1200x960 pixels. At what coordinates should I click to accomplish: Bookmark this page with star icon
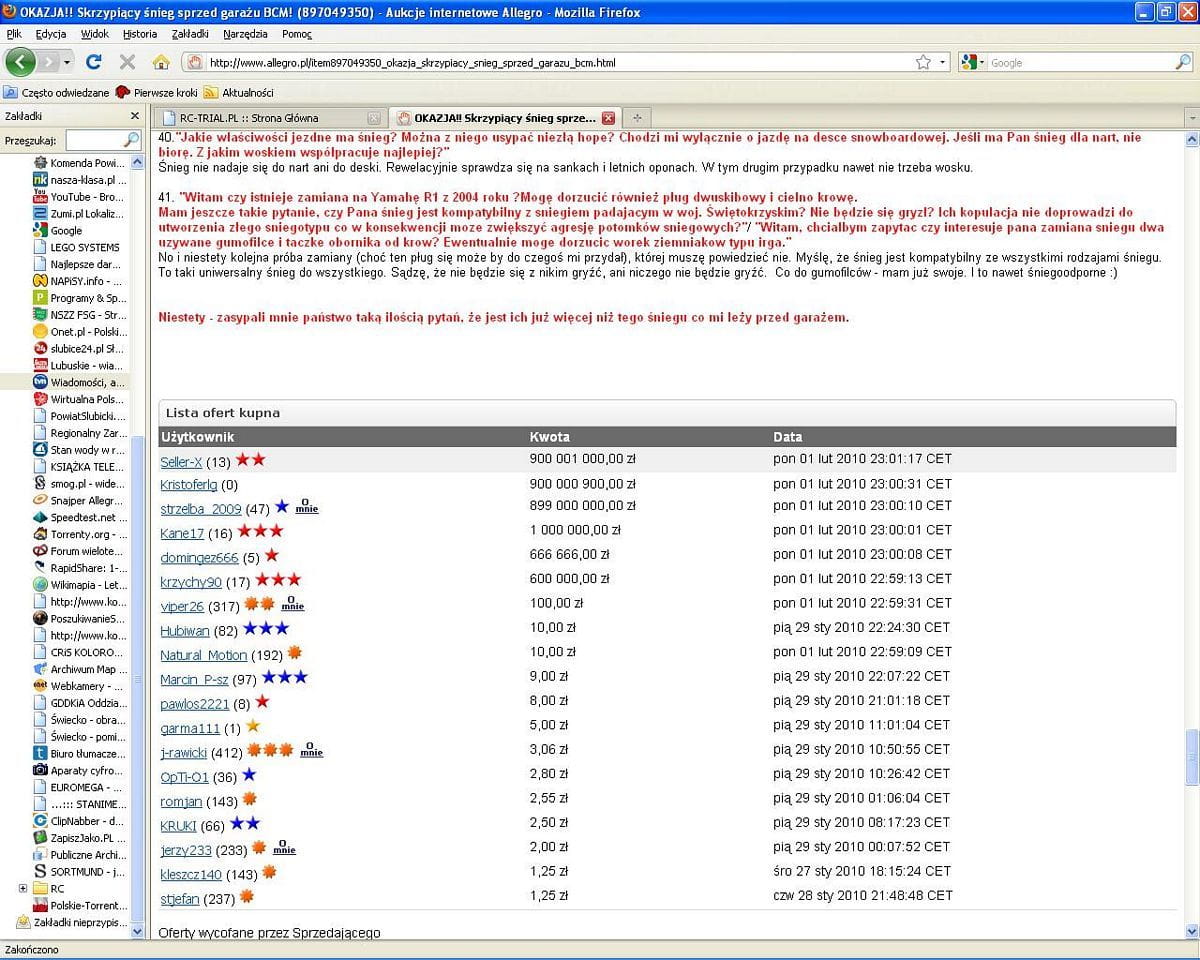(923, 62)
